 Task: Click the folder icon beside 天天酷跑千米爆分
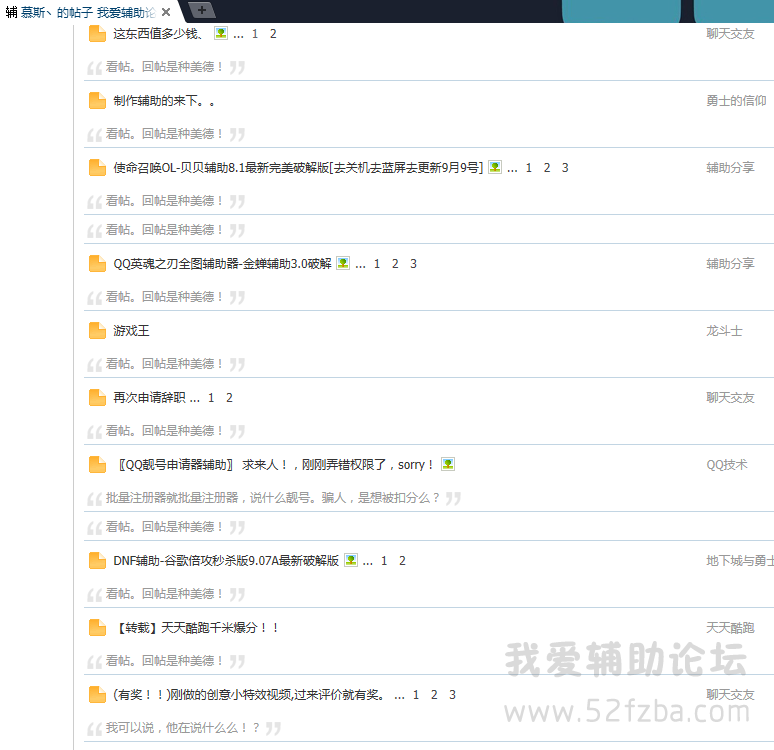(x=97, y=628)
